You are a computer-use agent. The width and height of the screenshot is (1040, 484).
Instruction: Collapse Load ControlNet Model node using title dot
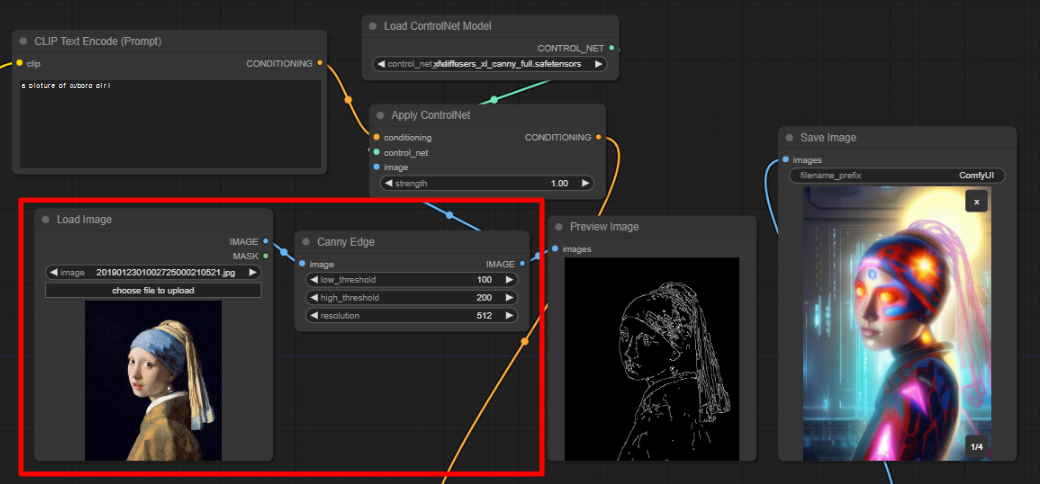click(373, 26)
